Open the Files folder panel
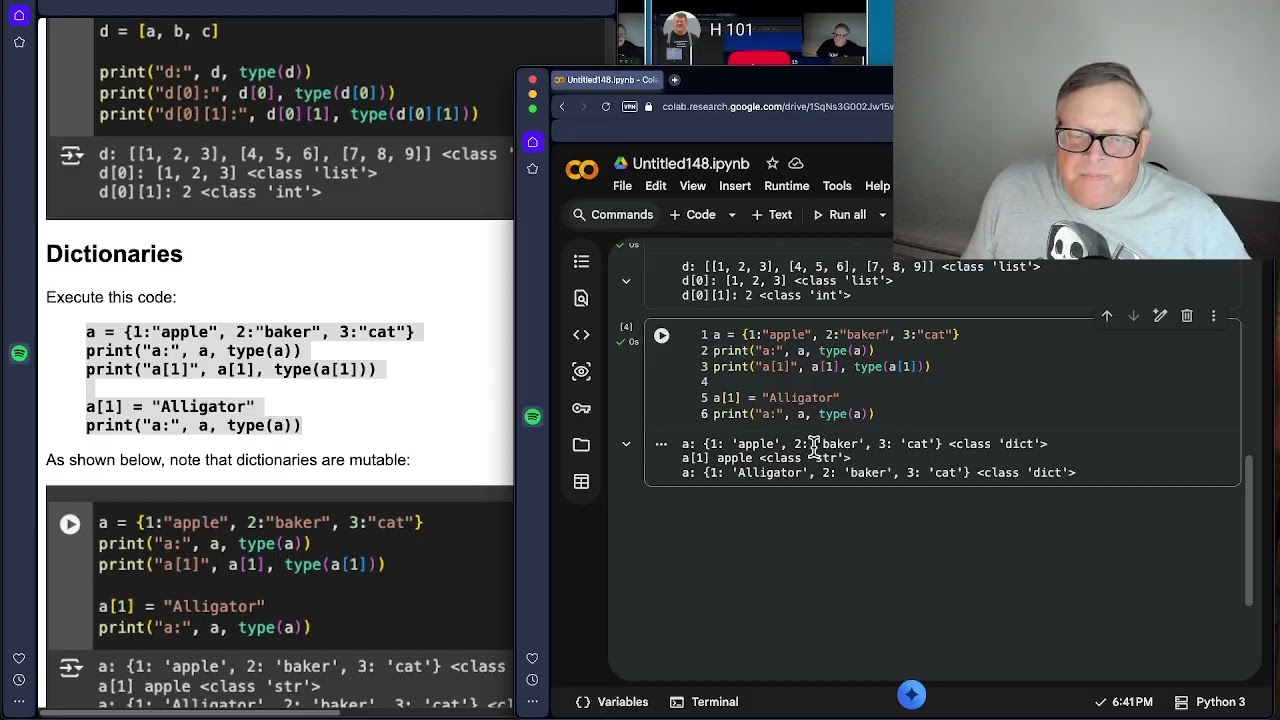 pos(581,445)
